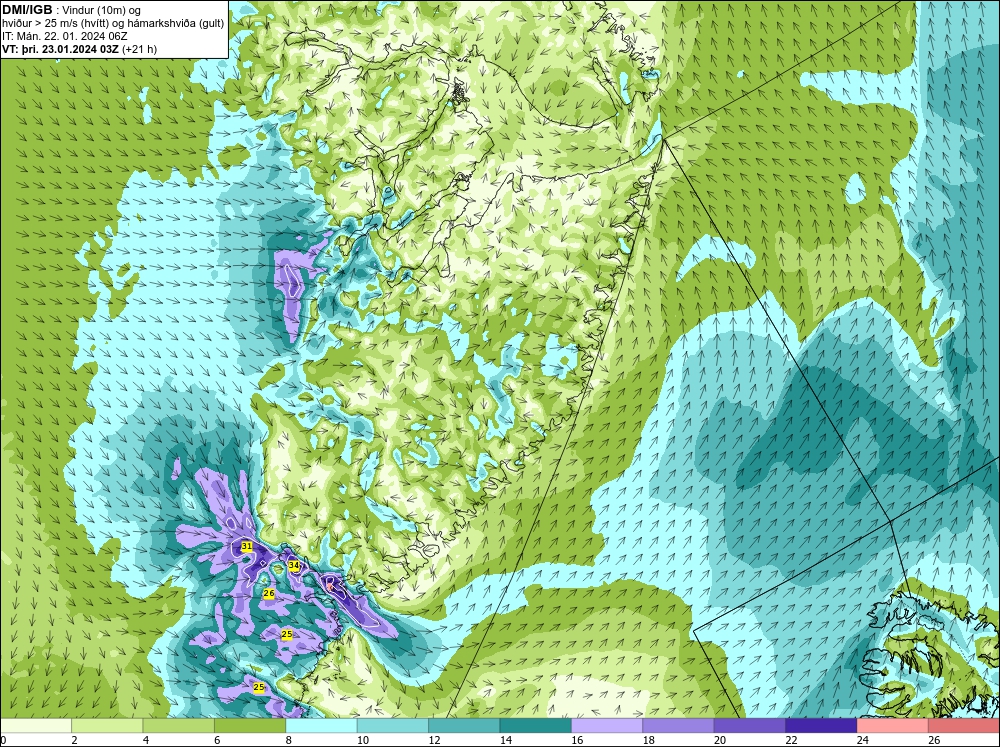
Task: Click the scale value '4'
Action: pos(145,740)
